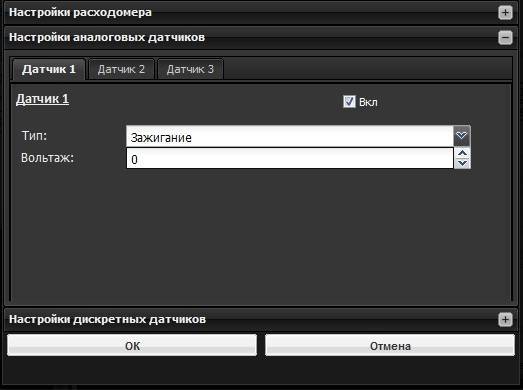Switch to the Датчик 2 tab
The width and height of the screenshot is (523, 390).
coord(121,69)
